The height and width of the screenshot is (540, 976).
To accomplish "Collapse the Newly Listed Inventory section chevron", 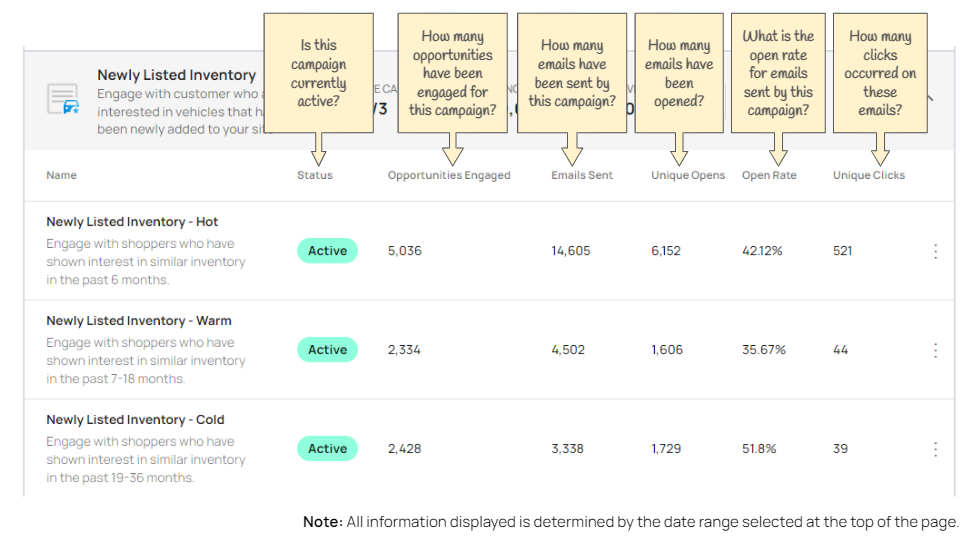I will point(932,98).
